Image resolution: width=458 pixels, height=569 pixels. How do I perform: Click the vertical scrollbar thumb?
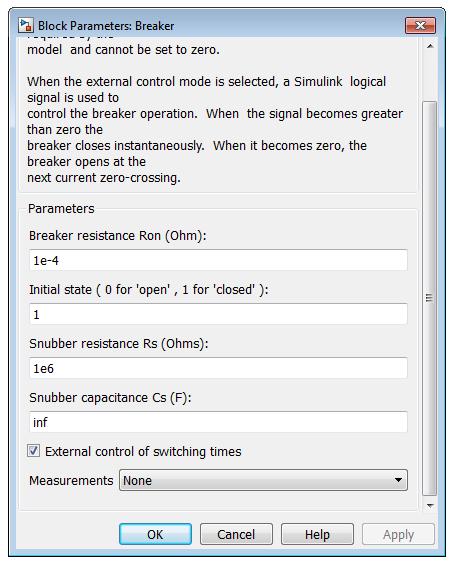click(x=430, y=298)
